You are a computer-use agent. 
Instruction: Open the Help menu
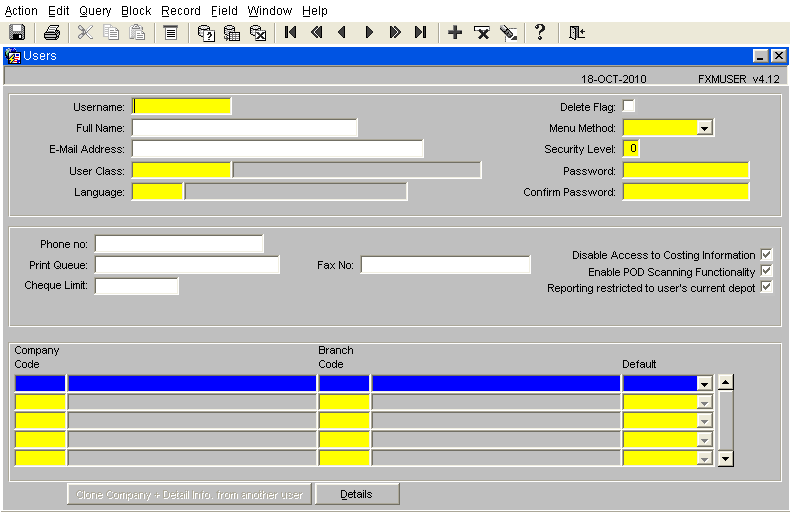pos(315,11)
